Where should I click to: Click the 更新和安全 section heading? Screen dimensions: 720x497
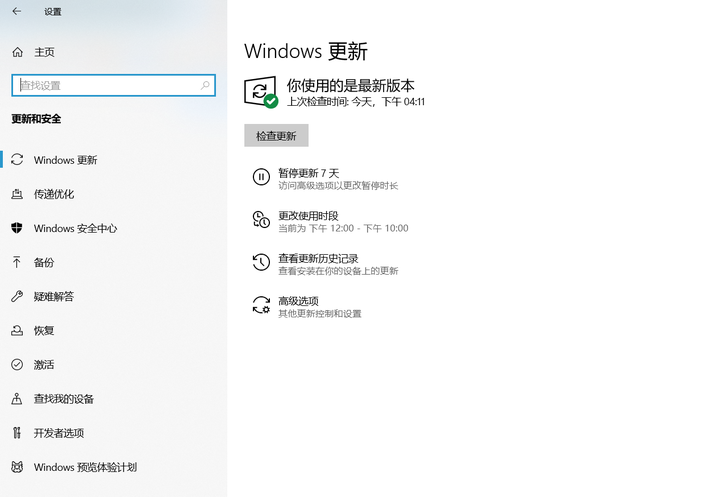click(36, 119)
